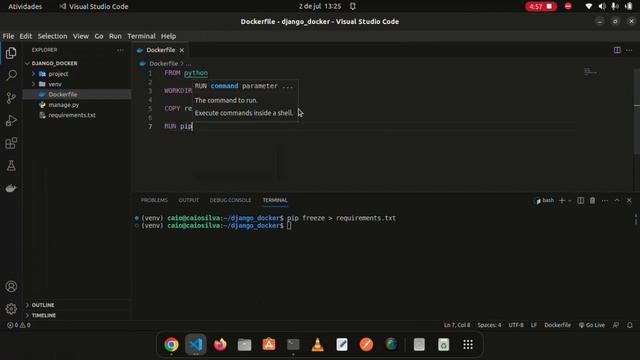The width and height of the screenshot is (640, 360).
Task: Open the Docker whale view
Action: pos(11,188)
